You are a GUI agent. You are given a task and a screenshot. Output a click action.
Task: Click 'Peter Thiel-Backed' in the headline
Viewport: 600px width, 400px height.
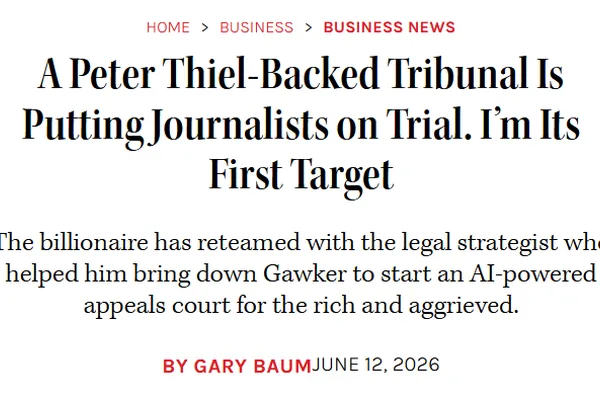[x=224, y=74]
